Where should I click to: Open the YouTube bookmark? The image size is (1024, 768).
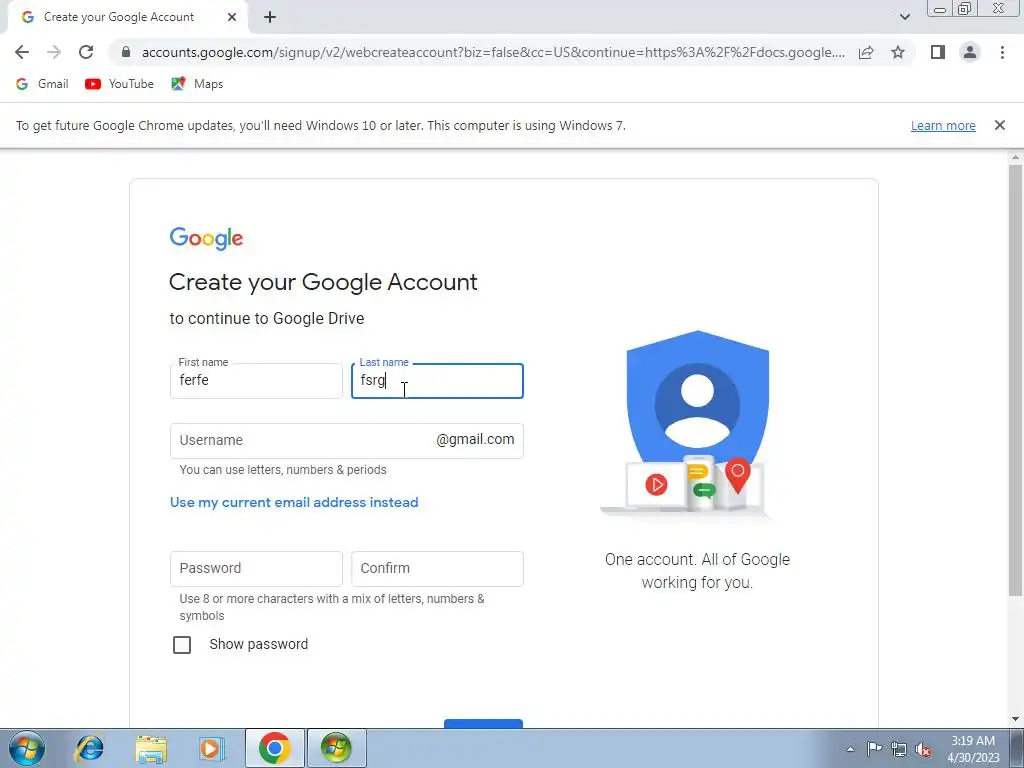click(x=119, y=84)
